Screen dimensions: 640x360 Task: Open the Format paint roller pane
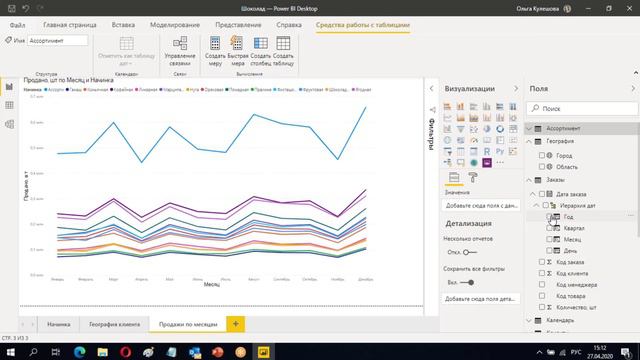[x=473, y=178]
